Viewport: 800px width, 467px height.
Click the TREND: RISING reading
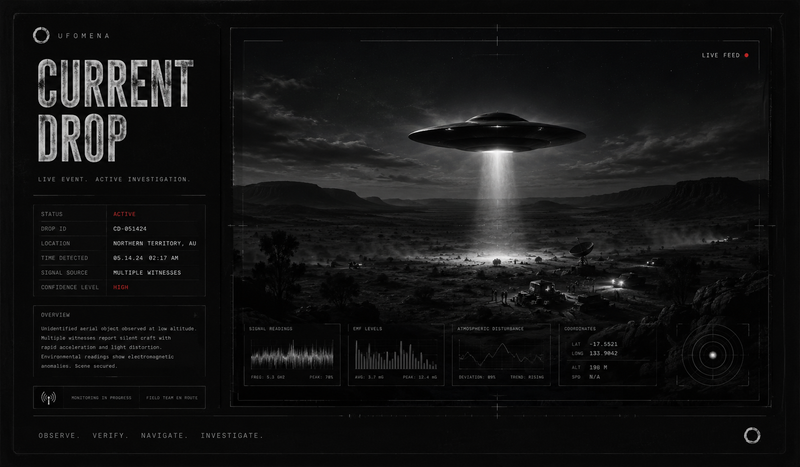pos(527,377)
